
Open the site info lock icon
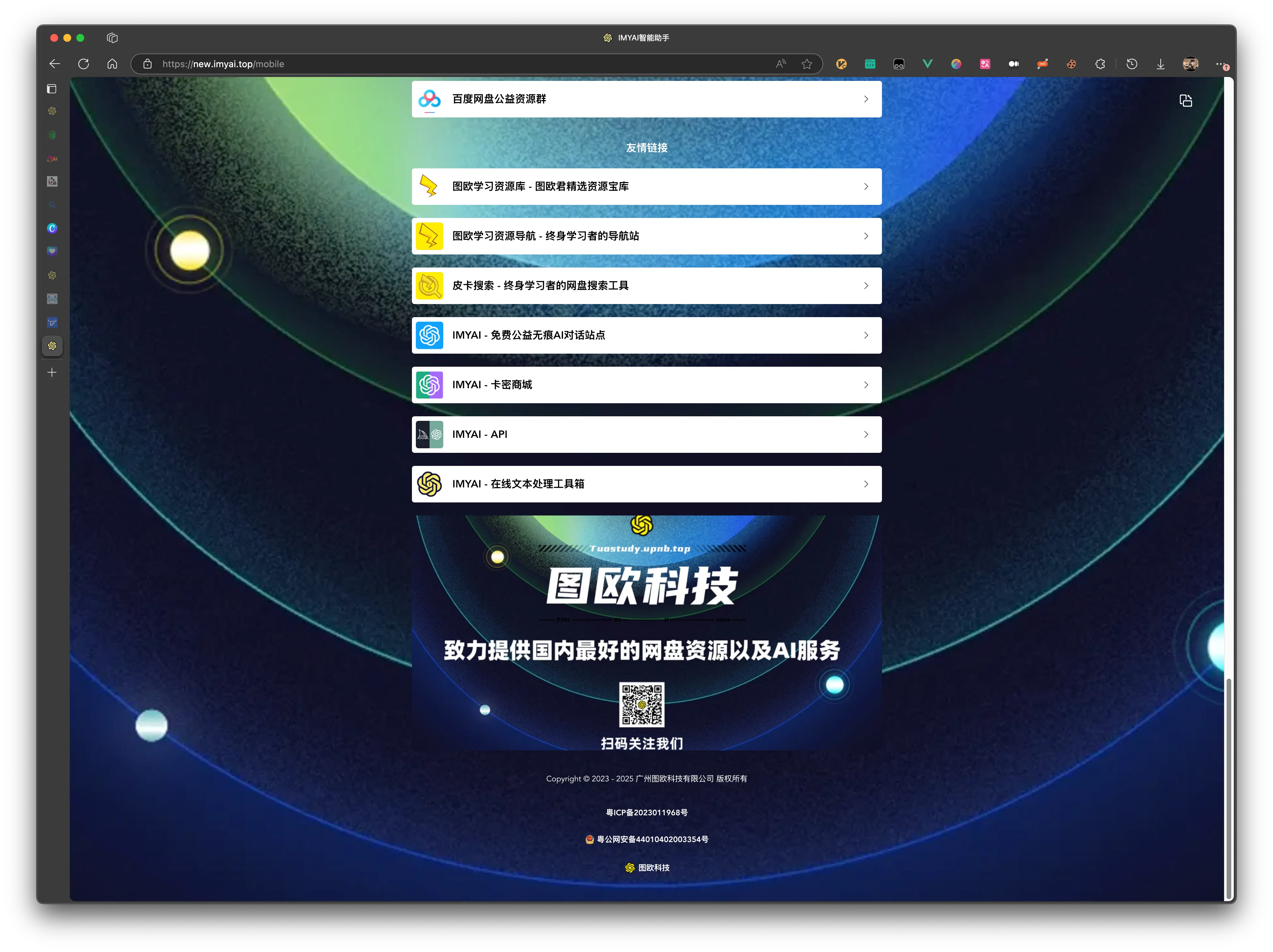pyautogui.click(x=147, y=64)
